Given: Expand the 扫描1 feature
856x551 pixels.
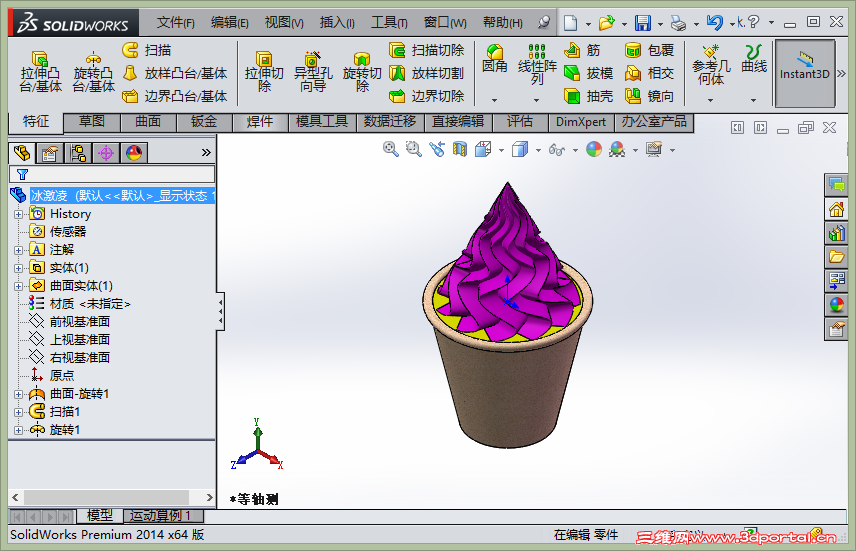Looking at the screenshot, I should coord(18,412).
